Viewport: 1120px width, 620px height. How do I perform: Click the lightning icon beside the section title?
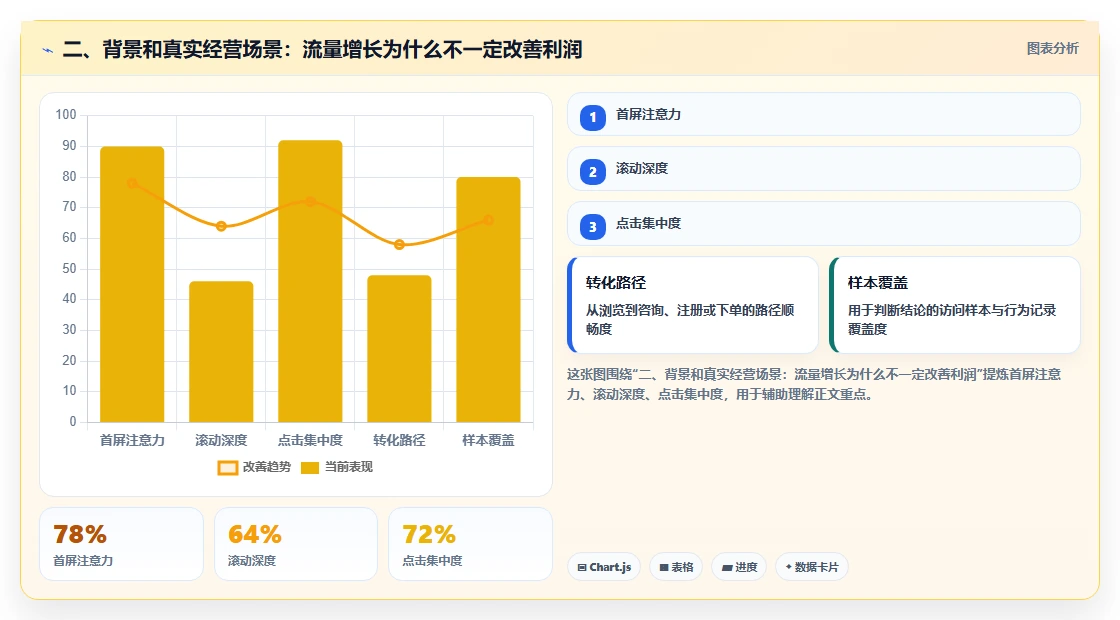(48, 51)
